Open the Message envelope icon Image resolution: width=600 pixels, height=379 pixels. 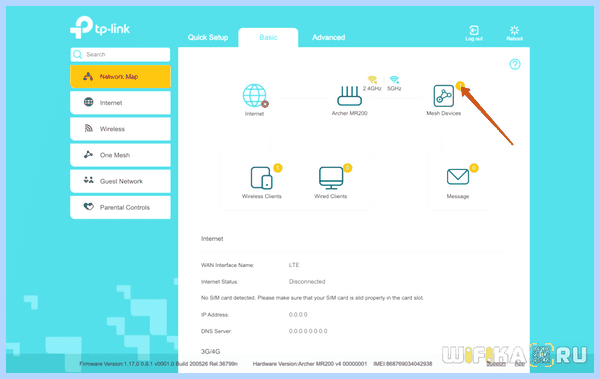[x=458, y=177]
